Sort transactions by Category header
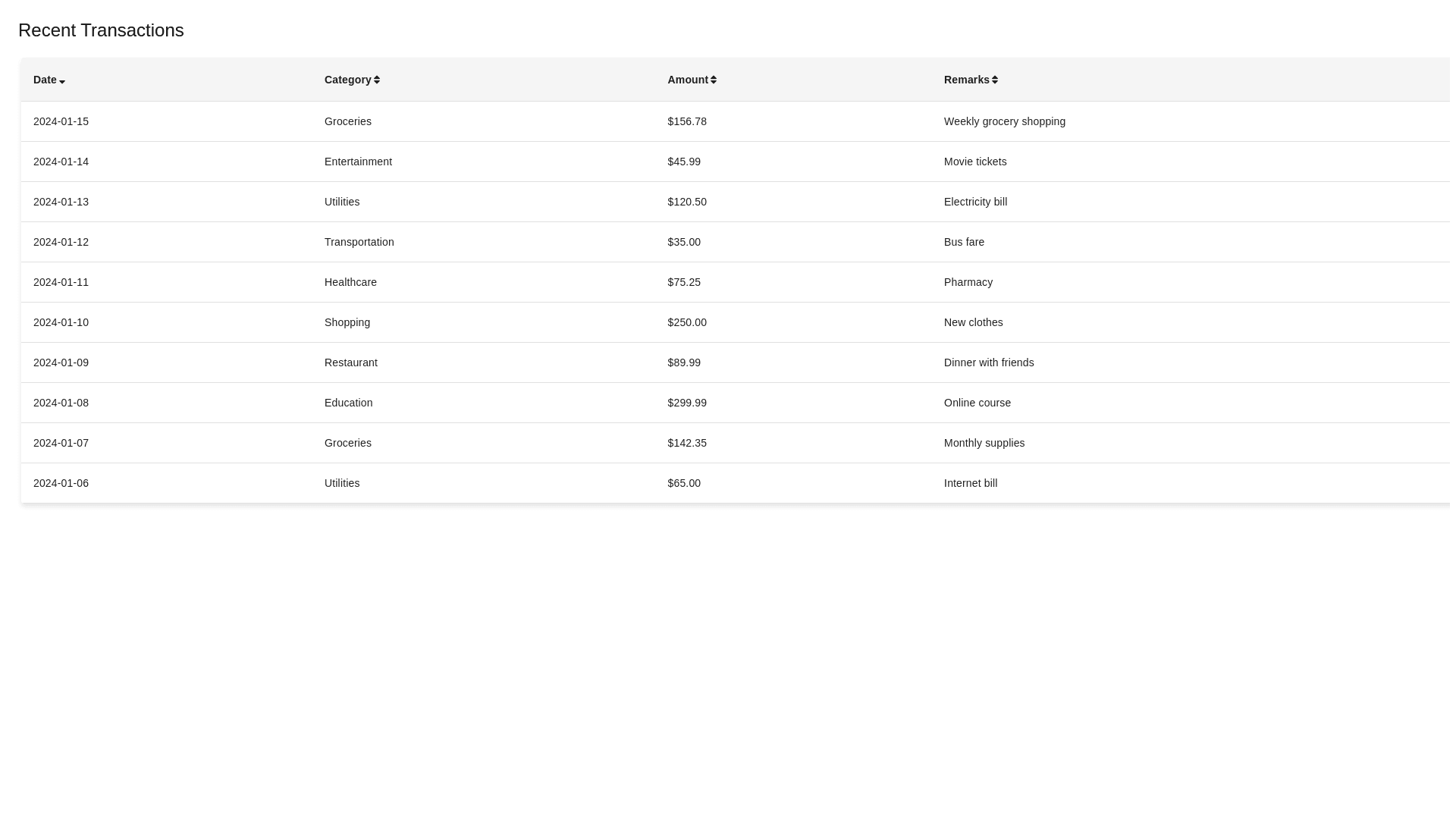Image resolution: width=1456 pixels, height=819 pixels. (x=347, y=80)
